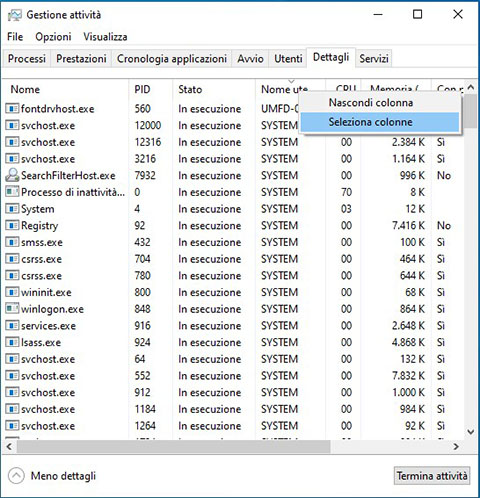Click the Registry process icon
The image size is (480, 498).
pyautogui.click(x=12, y=225)
